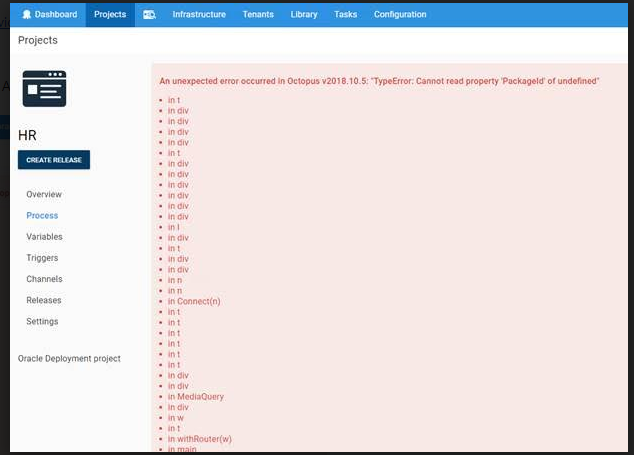Open Channels sidebar link
634x455 pixels.
(x=44, y=279)
